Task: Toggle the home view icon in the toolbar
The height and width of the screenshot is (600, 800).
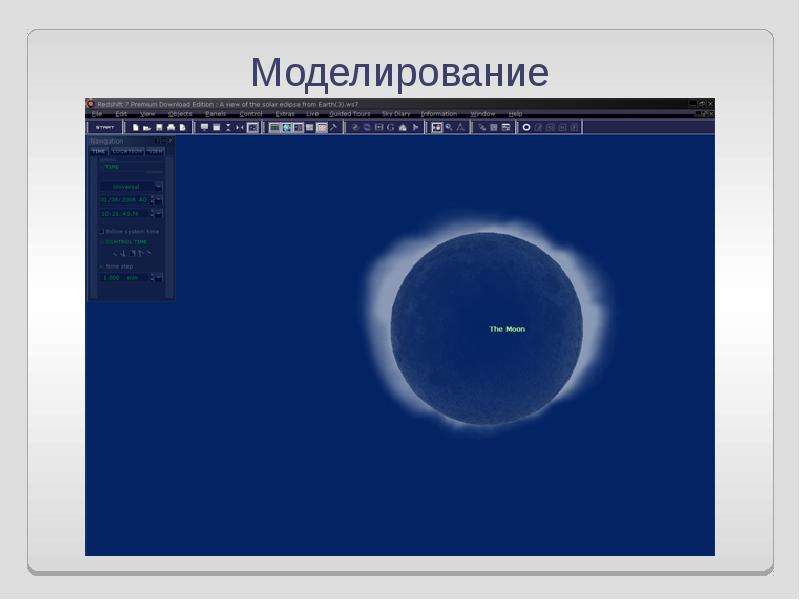Action: coord(403,128)
